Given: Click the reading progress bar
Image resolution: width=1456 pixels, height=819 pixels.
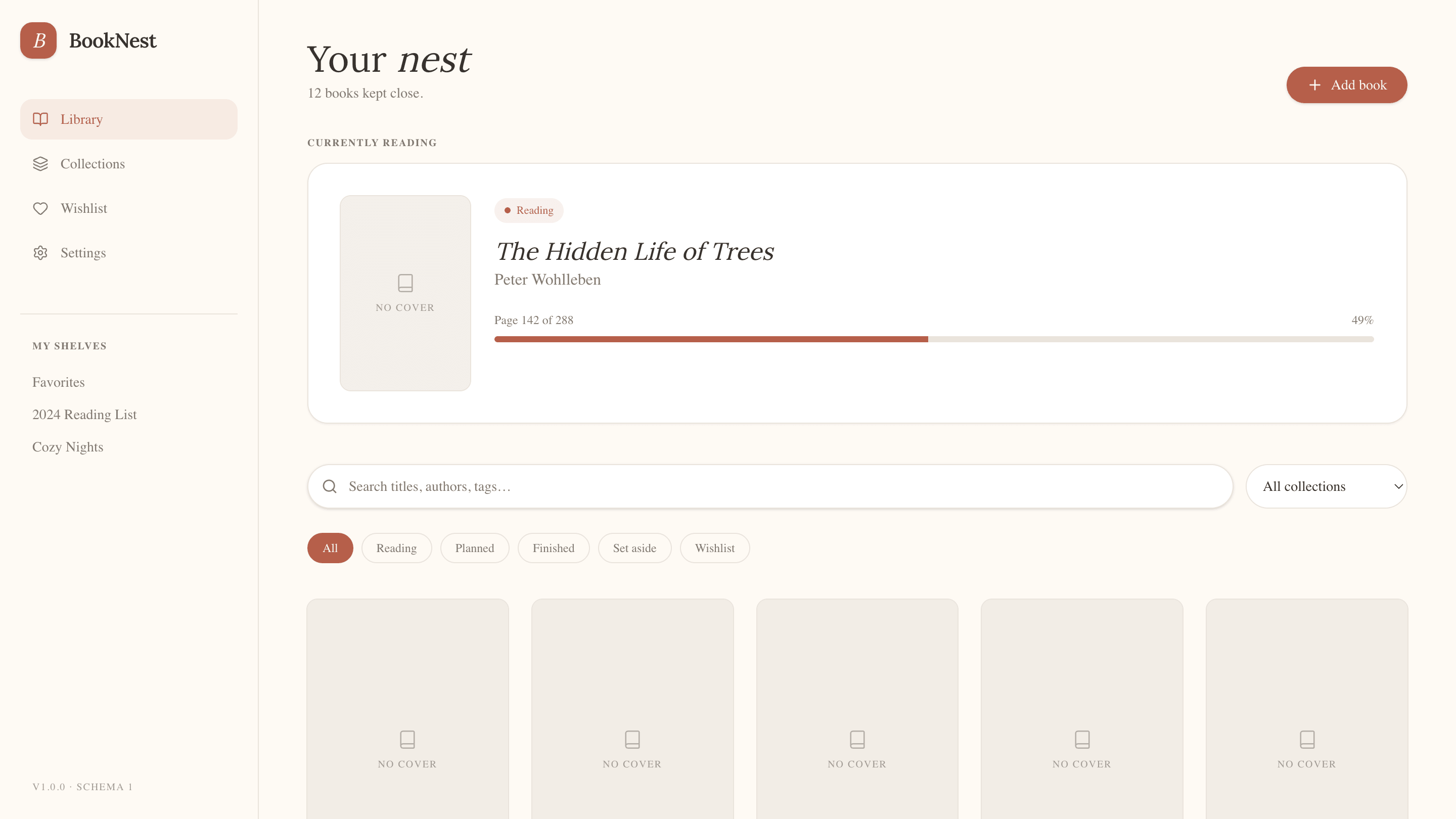Looking at the screenshot, I should point(934,339).
